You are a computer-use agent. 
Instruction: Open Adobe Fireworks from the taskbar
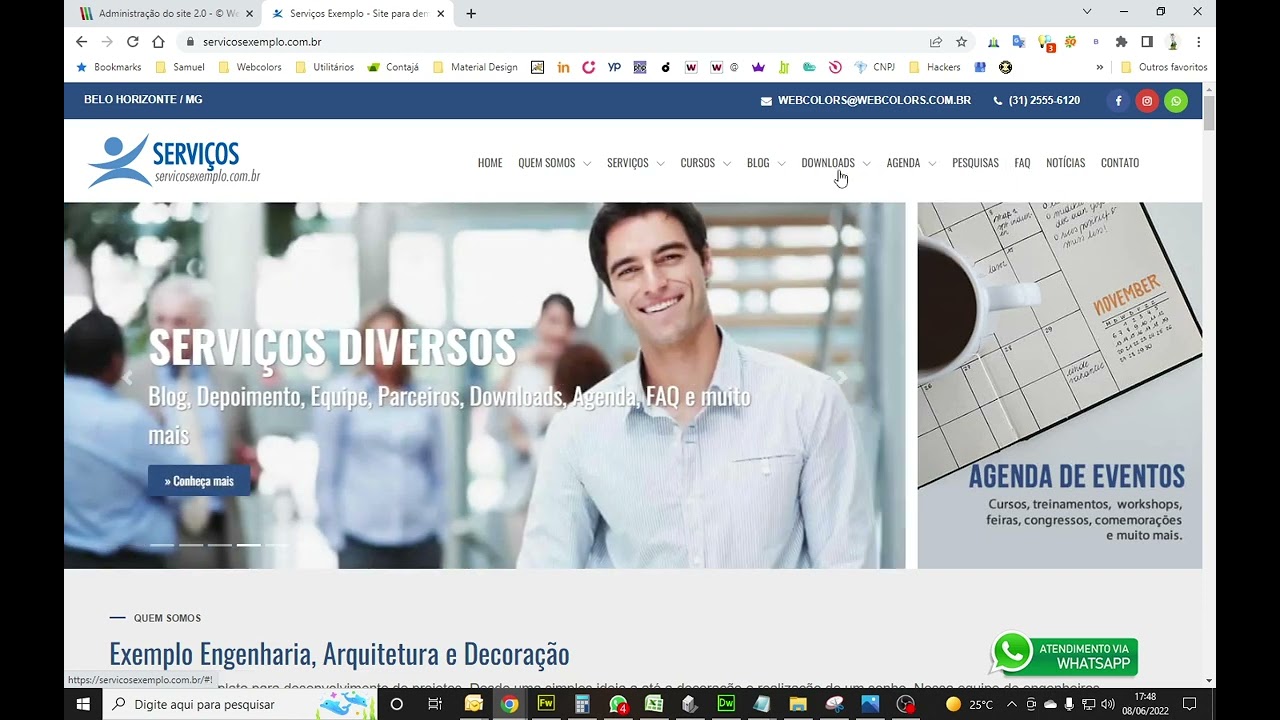(x=546, y=704)
